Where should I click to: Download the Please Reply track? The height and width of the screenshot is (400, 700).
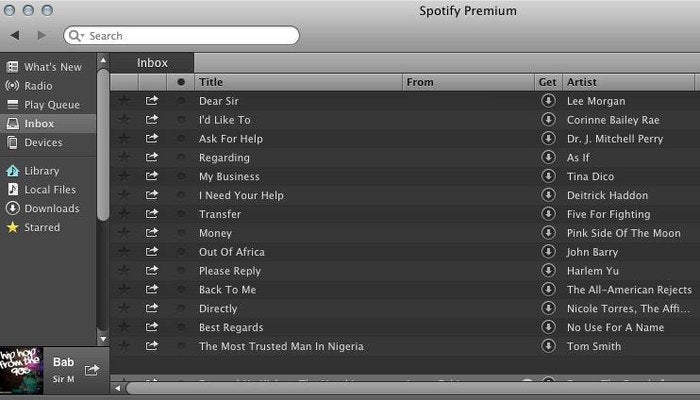(548, 270)
